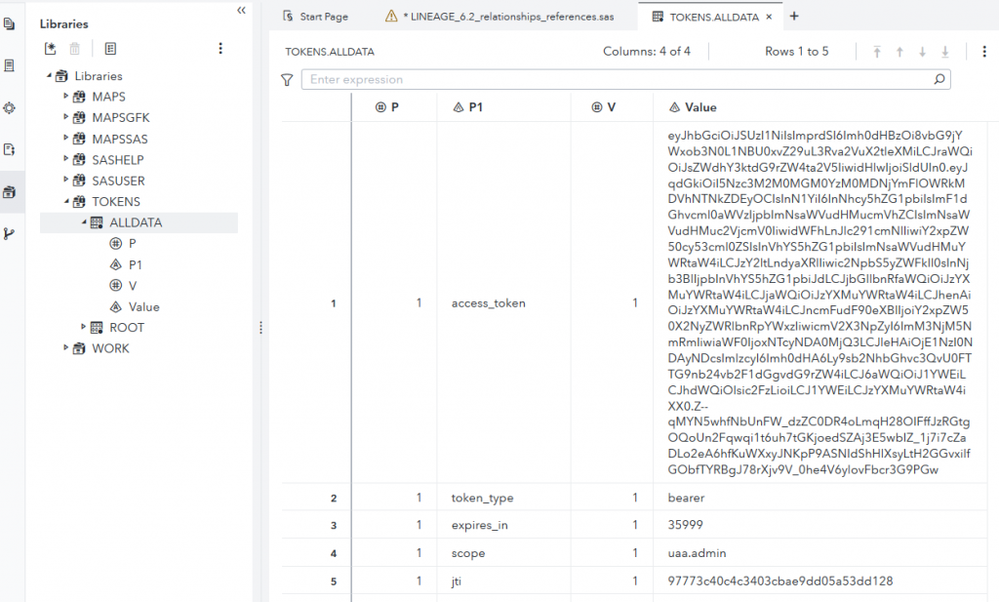Screen dimensions: 999x602
Task: Close the TOKENS.ALLDATA tab
Action: 769,17
